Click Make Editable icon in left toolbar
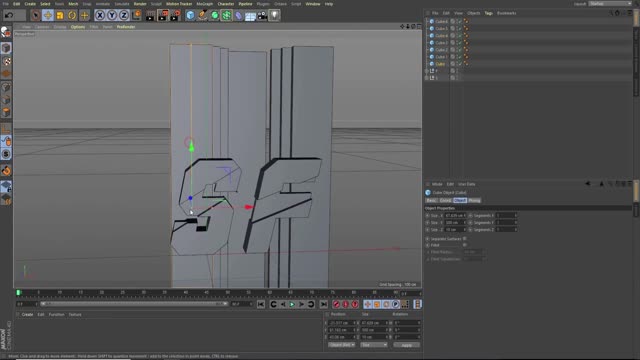 pos(6,33)
